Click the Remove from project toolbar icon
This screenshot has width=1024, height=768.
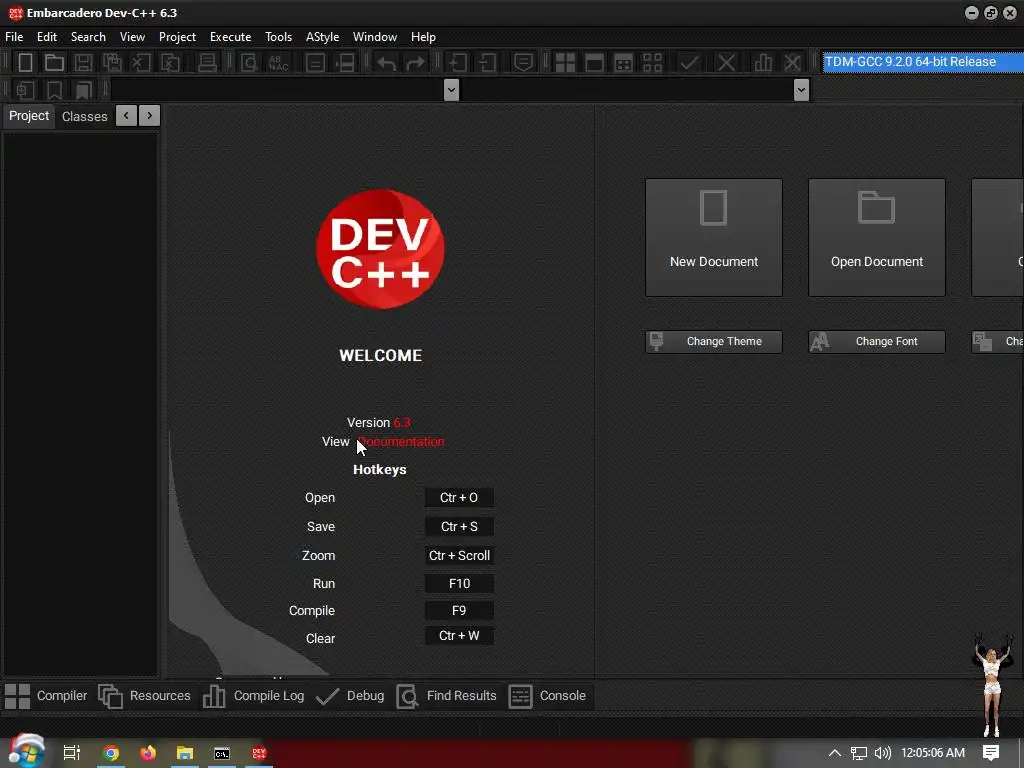point(487,63)
